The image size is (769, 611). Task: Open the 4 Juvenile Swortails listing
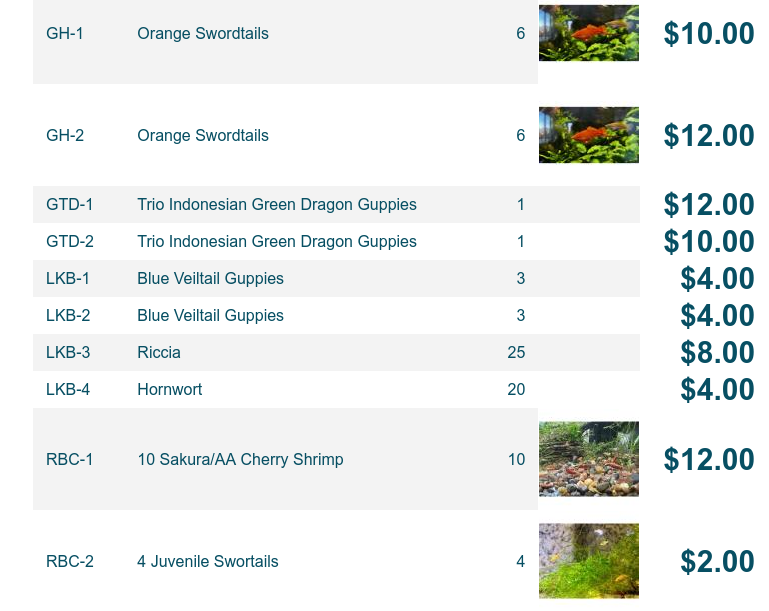tap(207, 561)
